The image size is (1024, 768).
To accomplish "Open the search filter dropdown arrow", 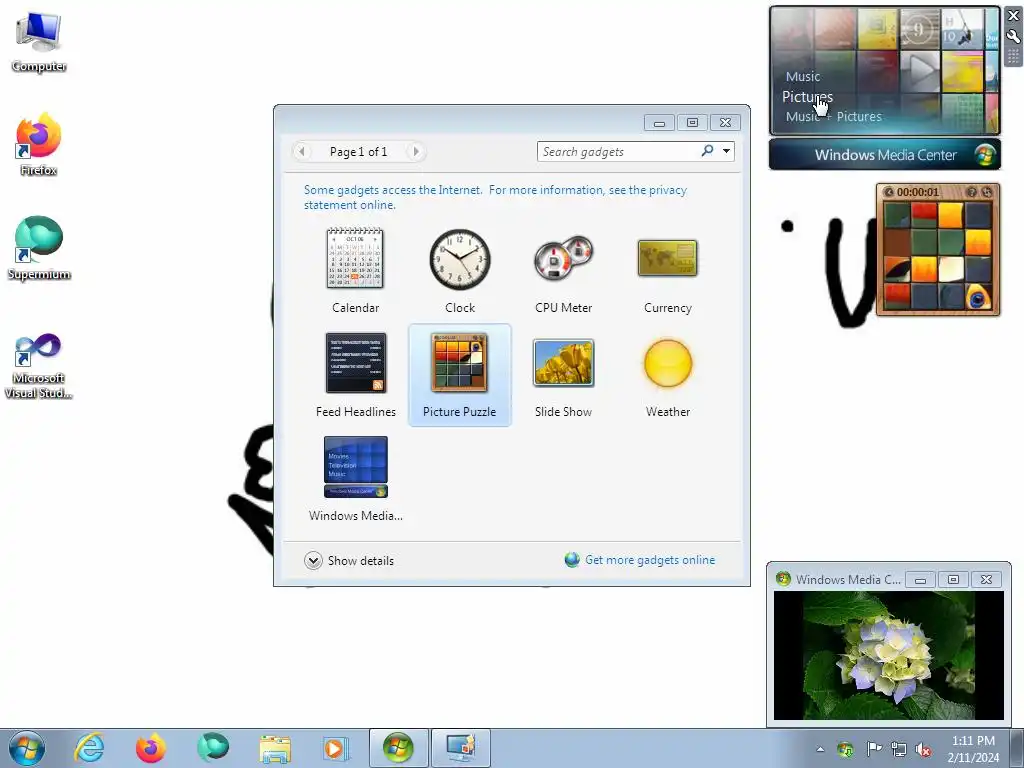I will pyautogui.click(x=726, y=151).
